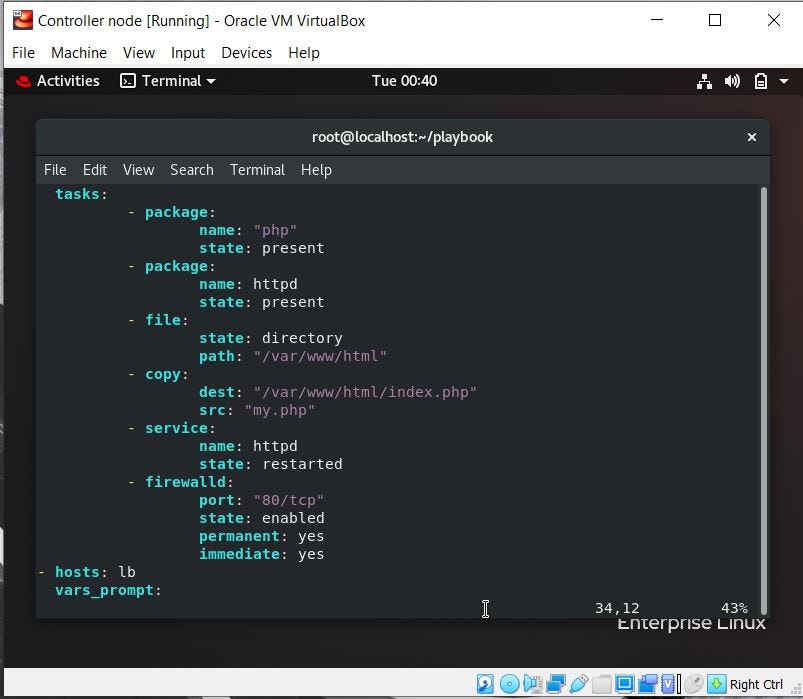Click the 'permanent: yes' line
Screen dimensions: 803x699
pyautogui.click(x=262, y=536)
